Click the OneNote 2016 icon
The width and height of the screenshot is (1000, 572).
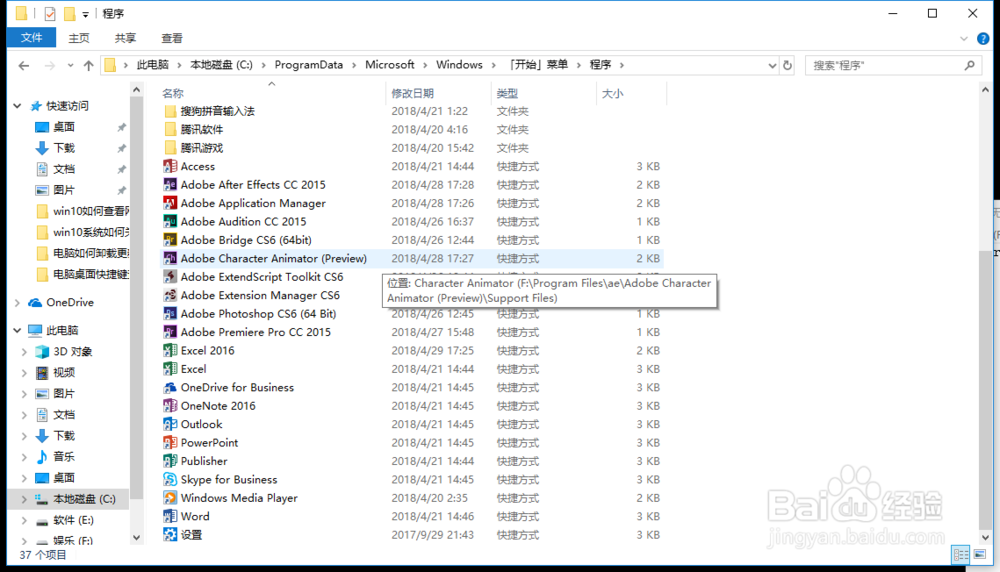click(x=170, y=406)
